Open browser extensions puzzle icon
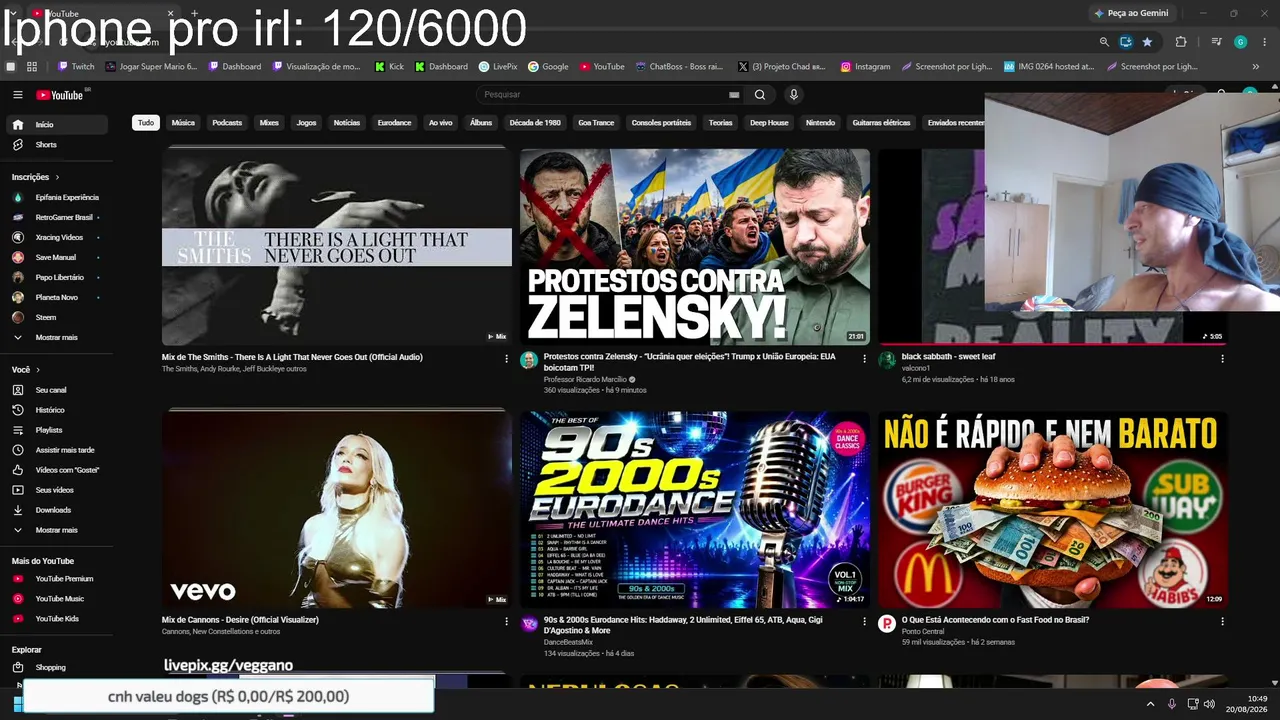 tap(1181, 42)
